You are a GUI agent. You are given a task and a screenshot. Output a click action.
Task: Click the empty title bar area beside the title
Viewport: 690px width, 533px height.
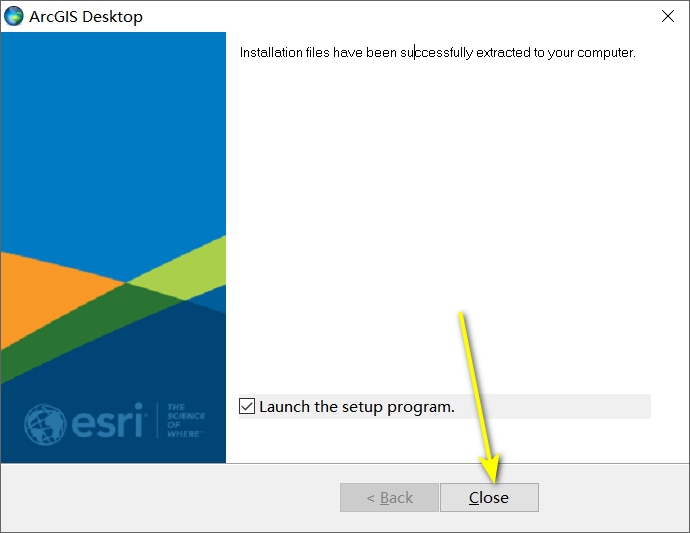click(396, 16)
